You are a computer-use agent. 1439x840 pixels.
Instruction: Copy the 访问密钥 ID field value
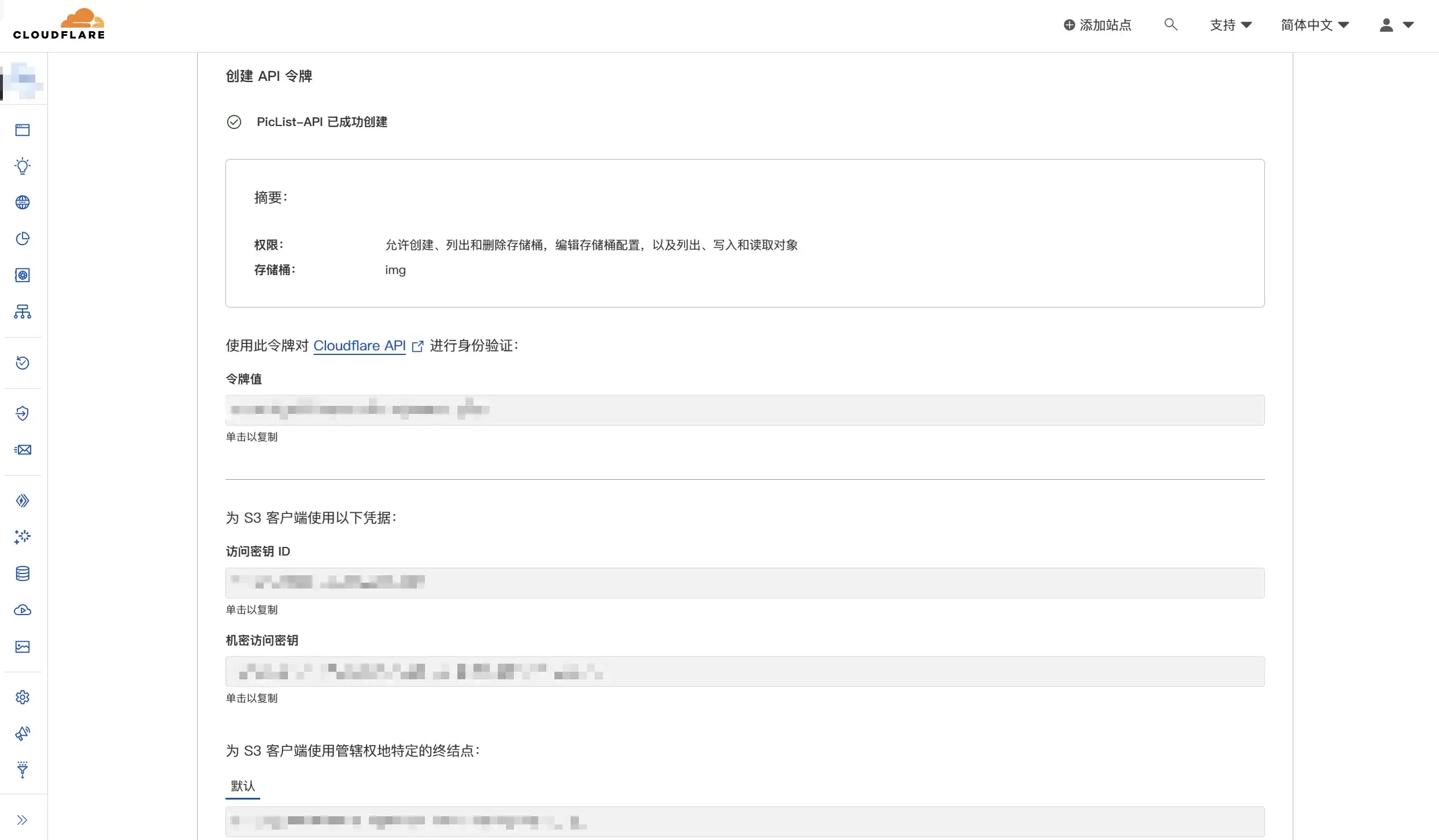(x=745, y=583)
